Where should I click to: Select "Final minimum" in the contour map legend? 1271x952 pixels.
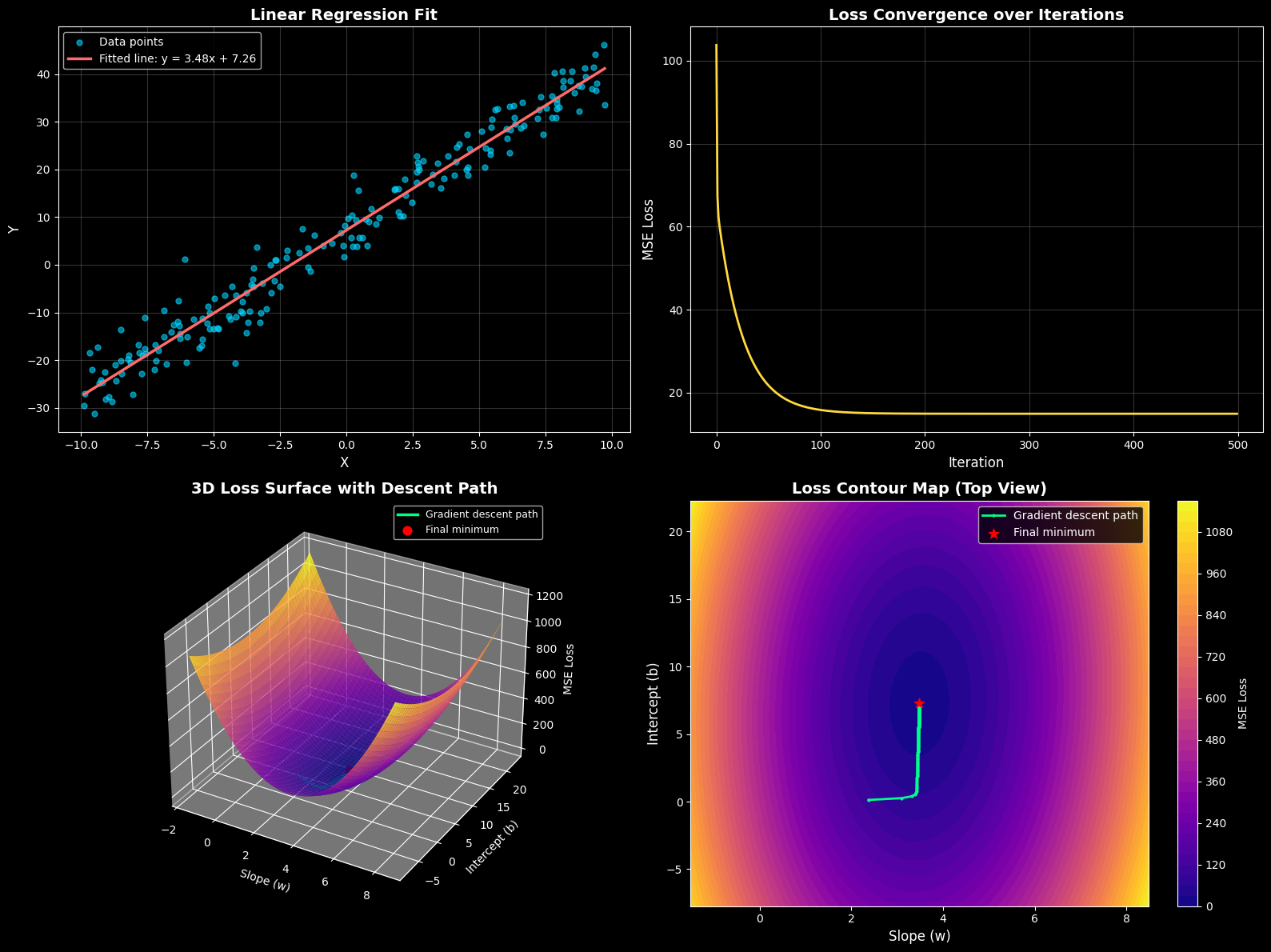pyautogui.click(x=1054, y=533)
